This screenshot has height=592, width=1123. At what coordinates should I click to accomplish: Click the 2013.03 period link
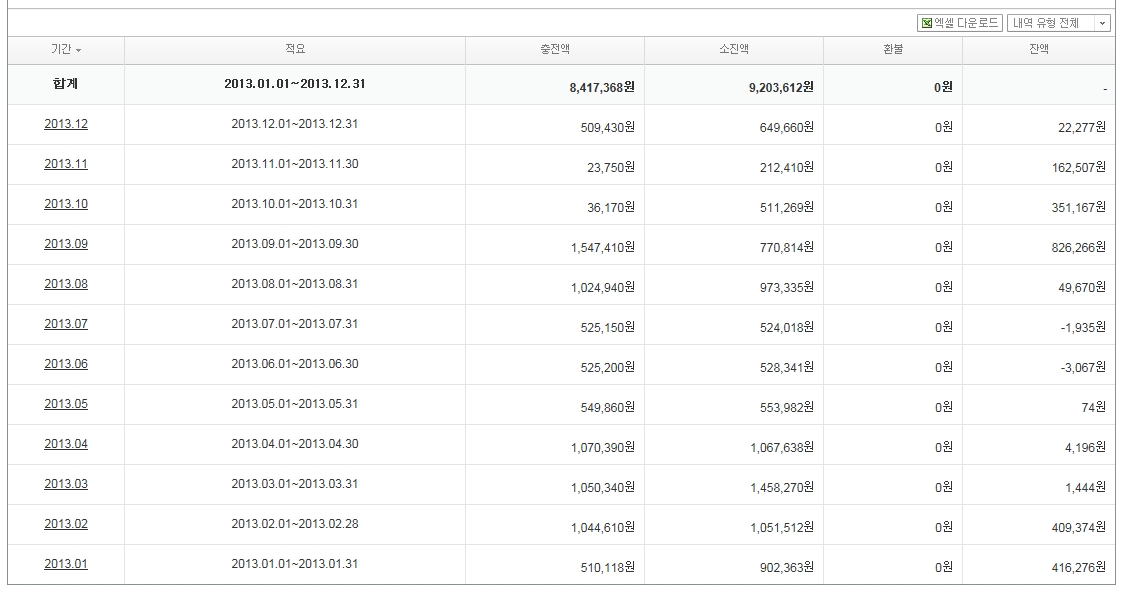pyautogui.click(x=66, y=484)
